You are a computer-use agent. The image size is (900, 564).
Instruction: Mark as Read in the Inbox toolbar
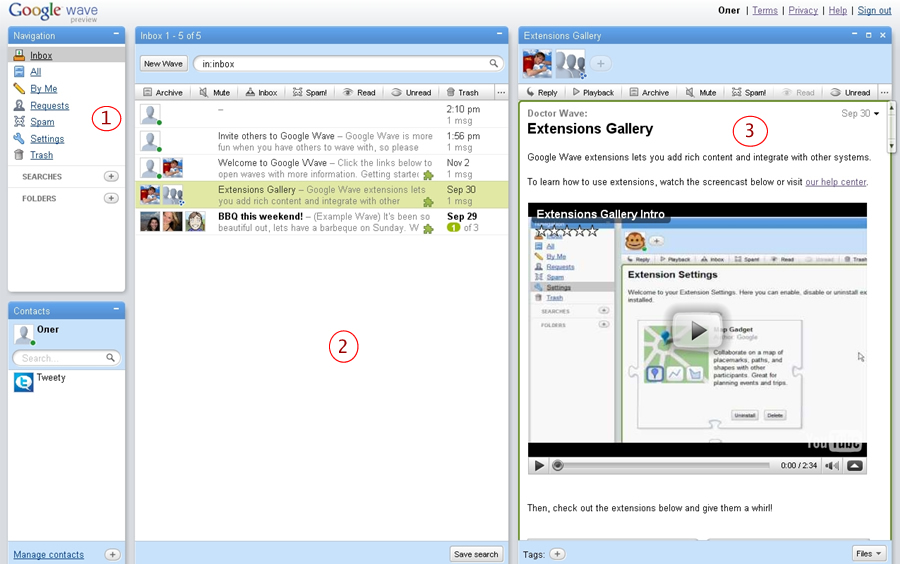click(x=359, y=92)
